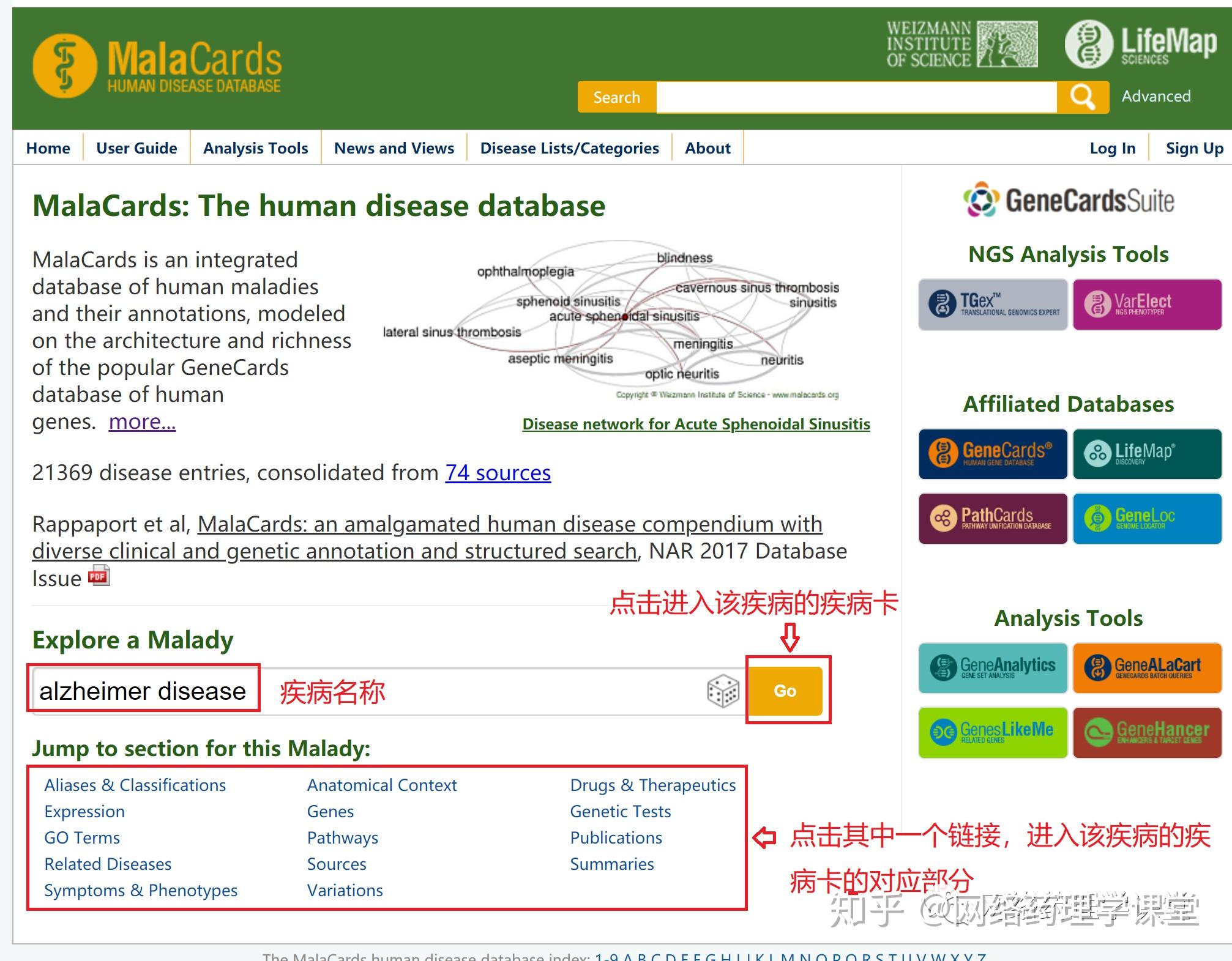The height and width of the screenshot is (961, 1232).
Task: Click the Weizmann Institute of Science logo
Action: pyautogui.click(x=960, y=44)
